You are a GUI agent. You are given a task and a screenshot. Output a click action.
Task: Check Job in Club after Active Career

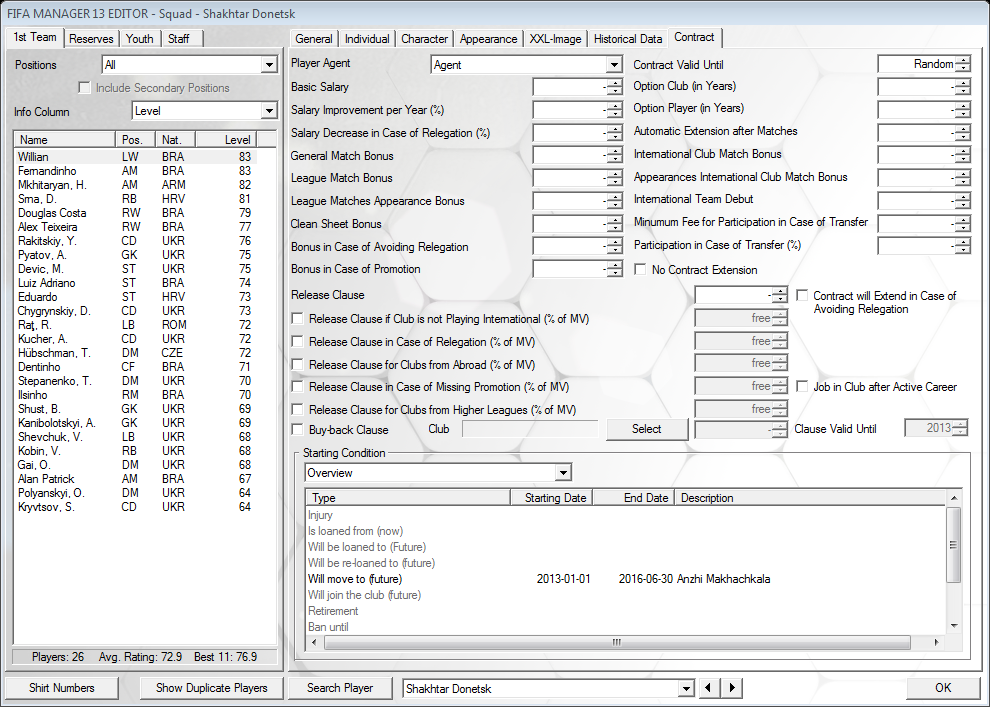(802, 387)
